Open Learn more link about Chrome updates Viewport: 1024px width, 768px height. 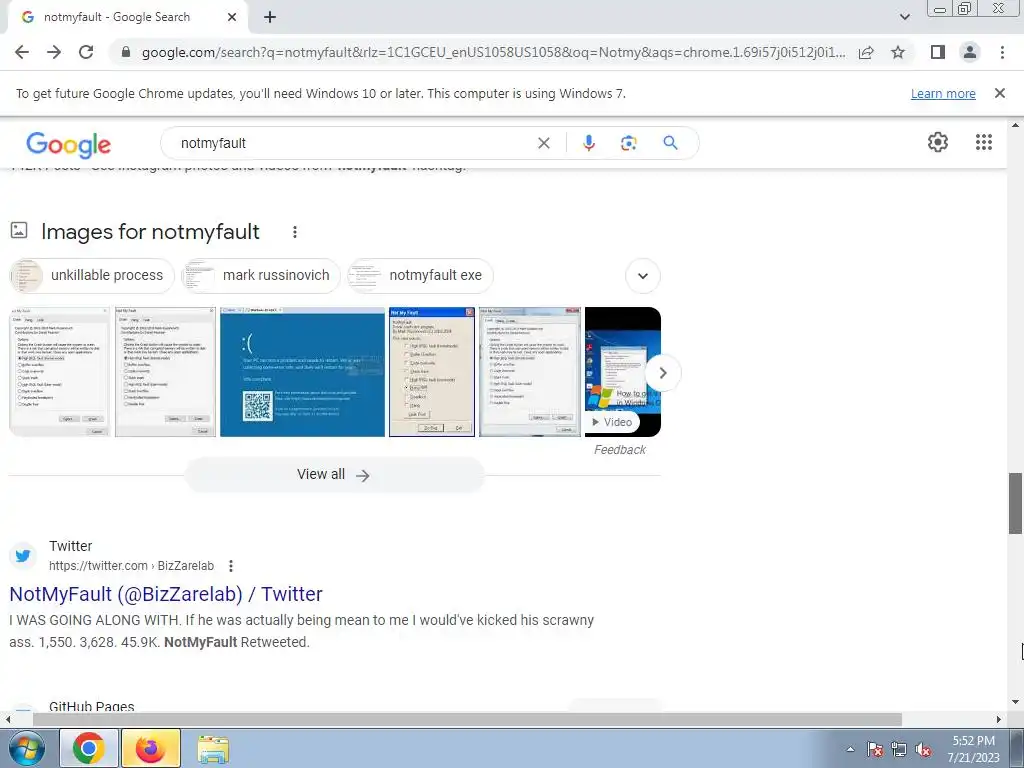click(943, 93)
